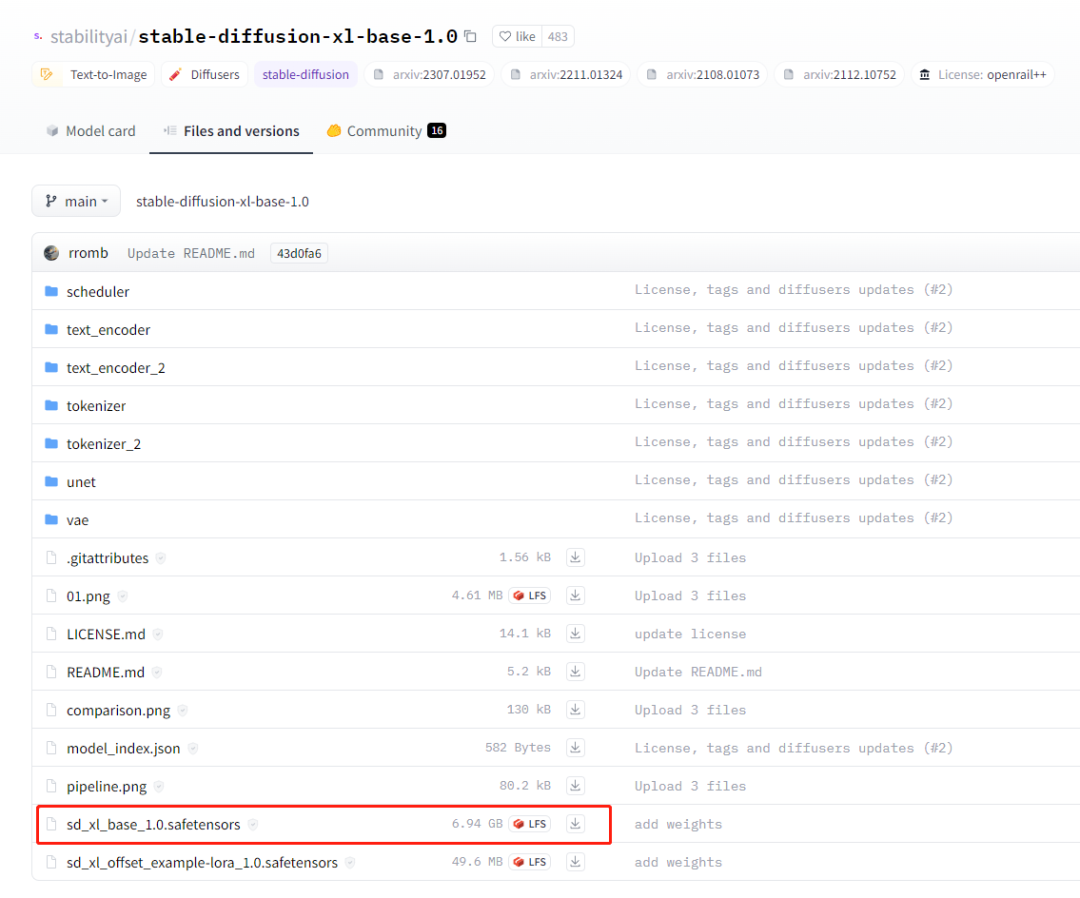1080x898 pixels.
Task: Open the comparison.png file
Action: click(118, 711)
